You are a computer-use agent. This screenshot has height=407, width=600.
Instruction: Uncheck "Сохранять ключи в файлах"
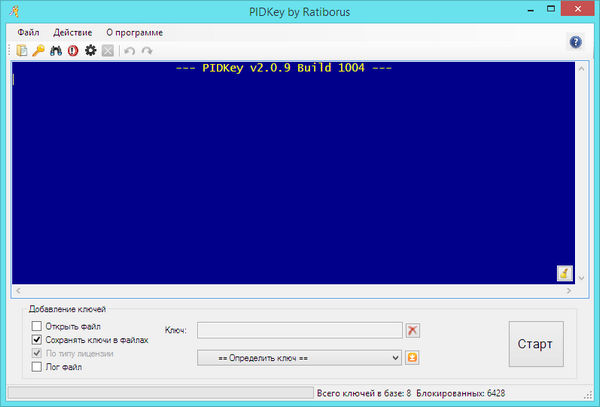[x=37, y=340]
